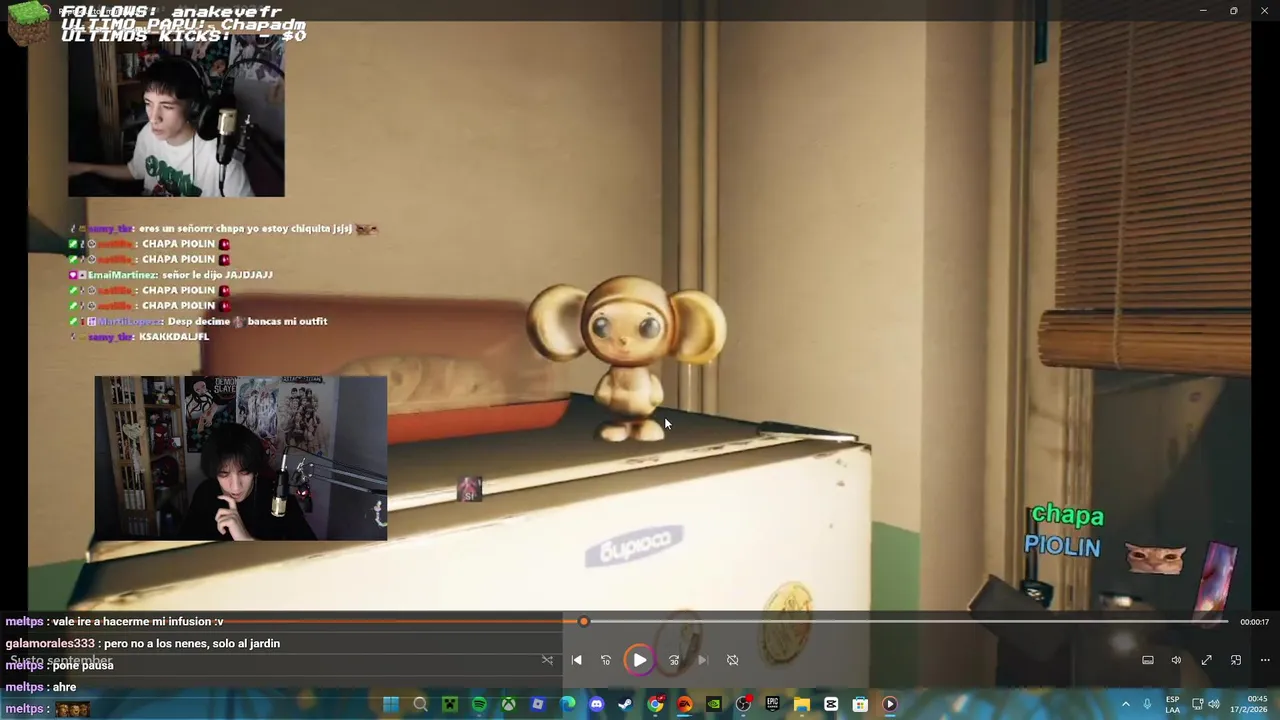Viewport: 1280px width, 720px height.
Task: Click the 'bancas mi outfit' chat message
Action: [198, 321]
